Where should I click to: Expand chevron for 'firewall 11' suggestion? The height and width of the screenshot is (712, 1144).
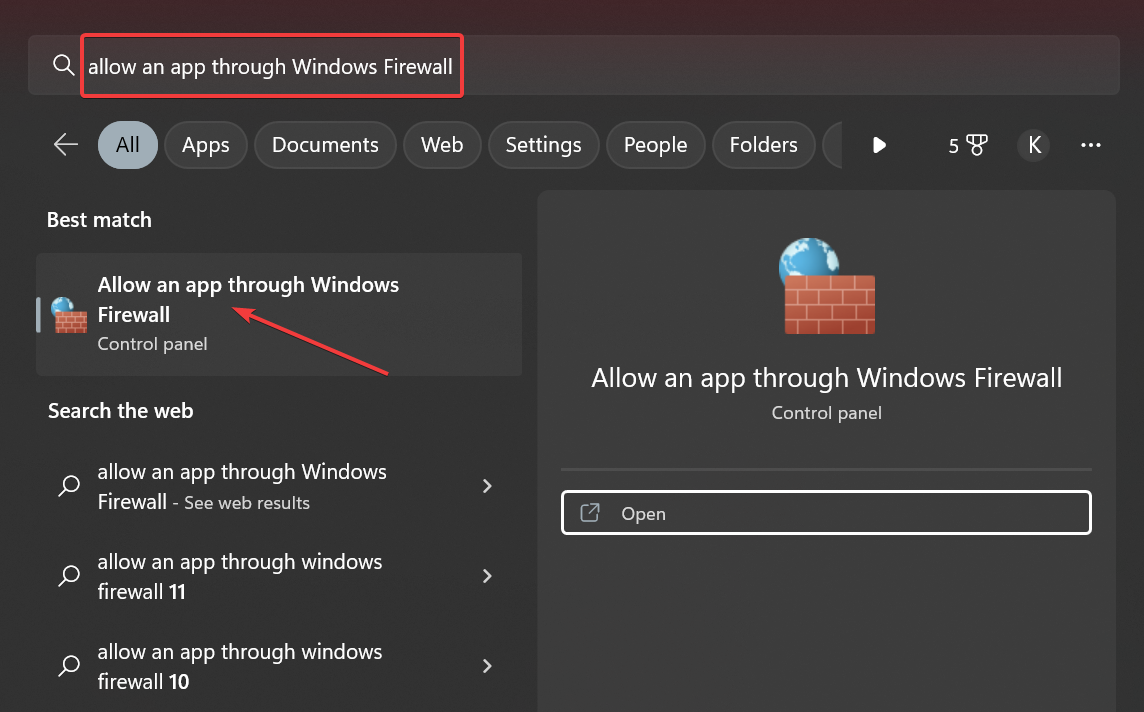487,576
